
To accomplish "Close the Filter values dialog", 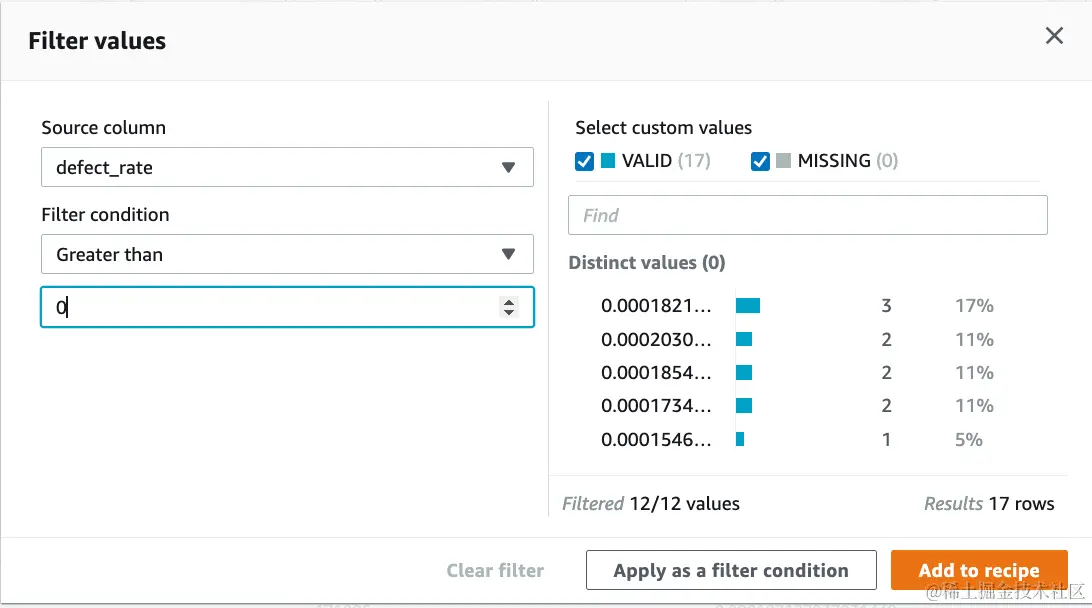I will pyautogui.click(x=1054, y=37).
